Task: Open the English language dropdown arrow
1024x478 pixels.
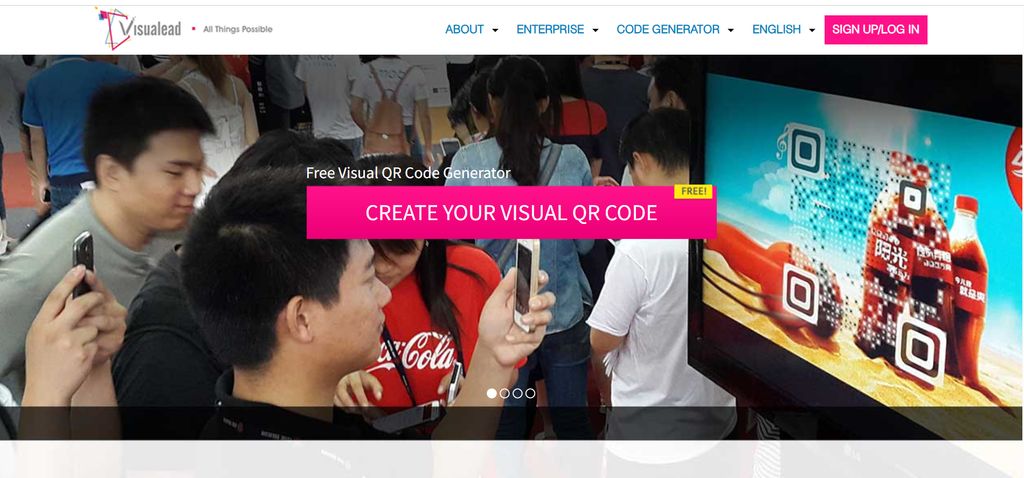Action: point(812,30)
